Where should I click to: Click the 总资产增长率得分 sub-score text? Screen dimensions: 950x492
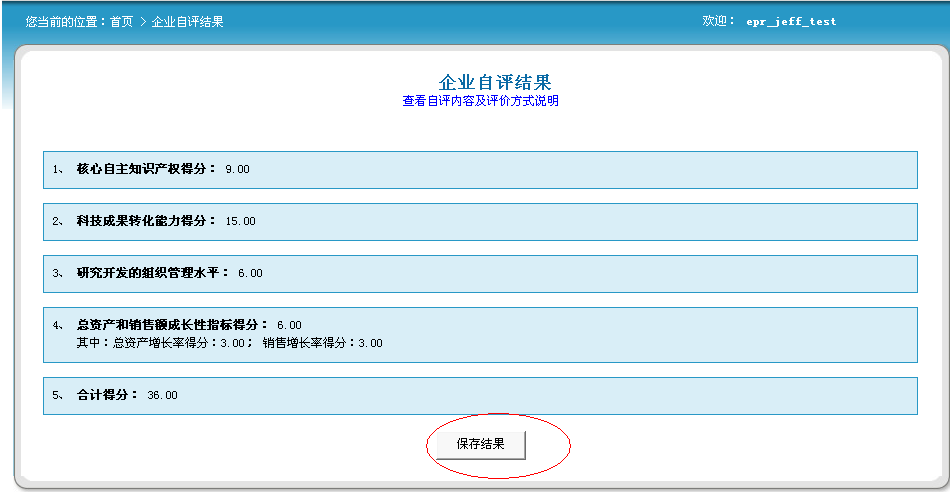click(x=160, y=343)
